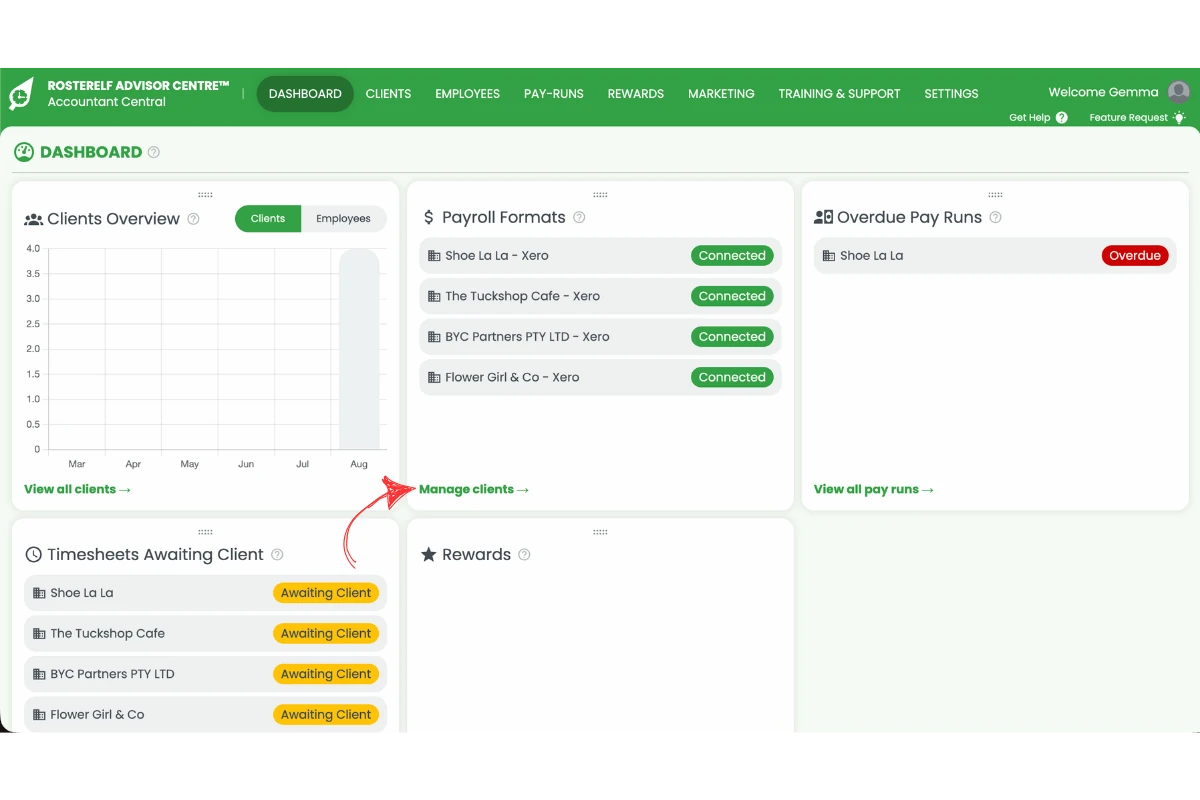
Task: Click building icon for Flower Girl & Co - Xero
Action: pos(434,378)
